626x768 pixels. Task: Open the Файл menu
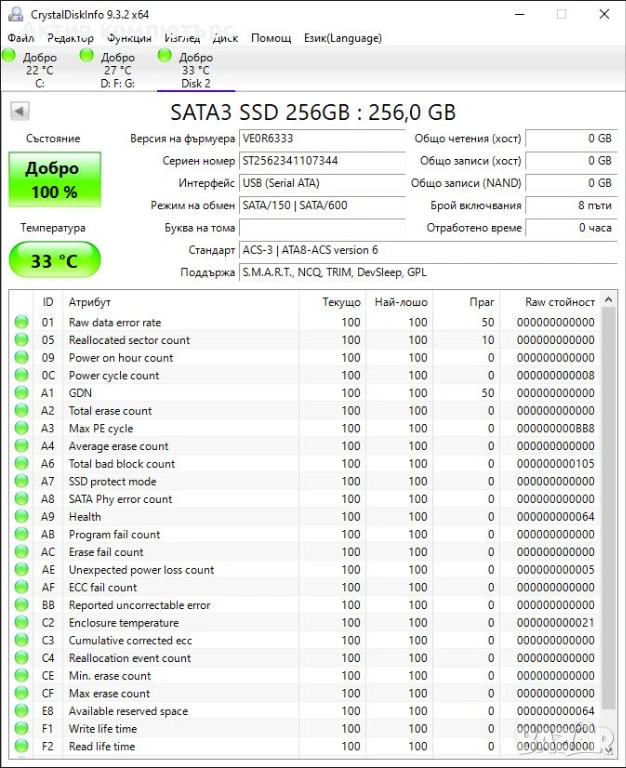click(20, 38)
